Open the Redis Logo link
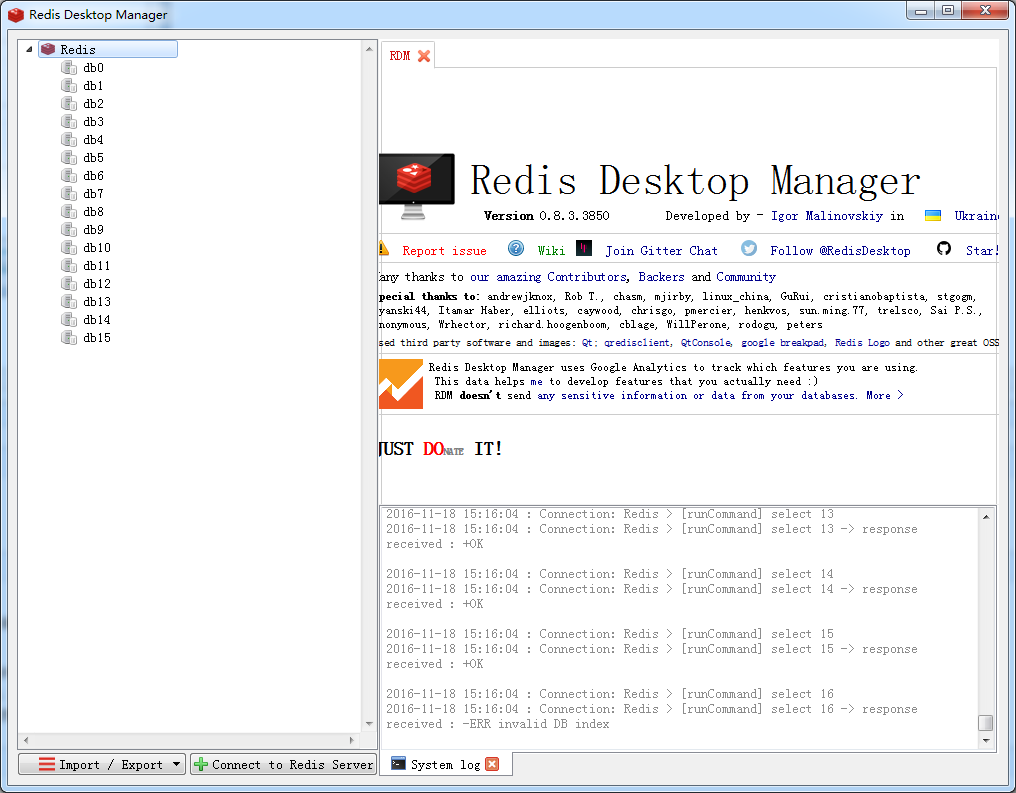The image size is (1016, 793). click(862, 343)
